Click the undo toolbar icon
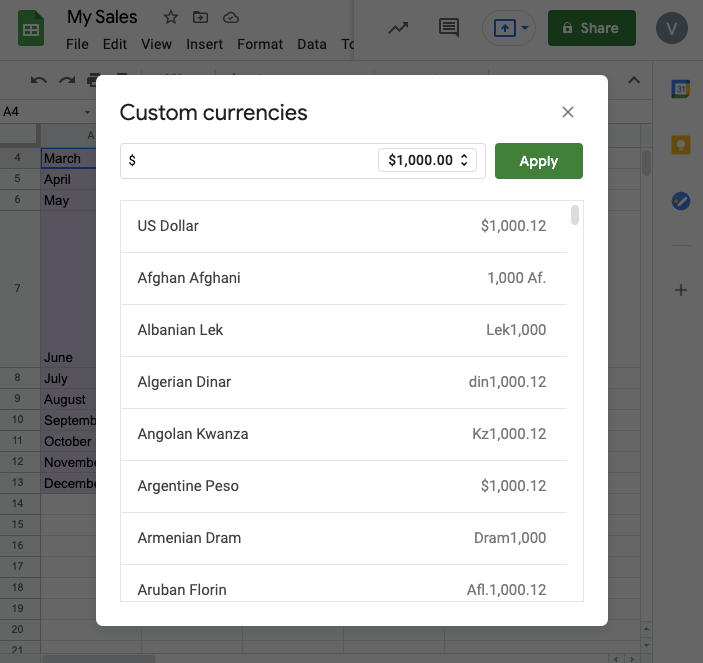Viewport: 703px width, 663px height. coord(39,81)
